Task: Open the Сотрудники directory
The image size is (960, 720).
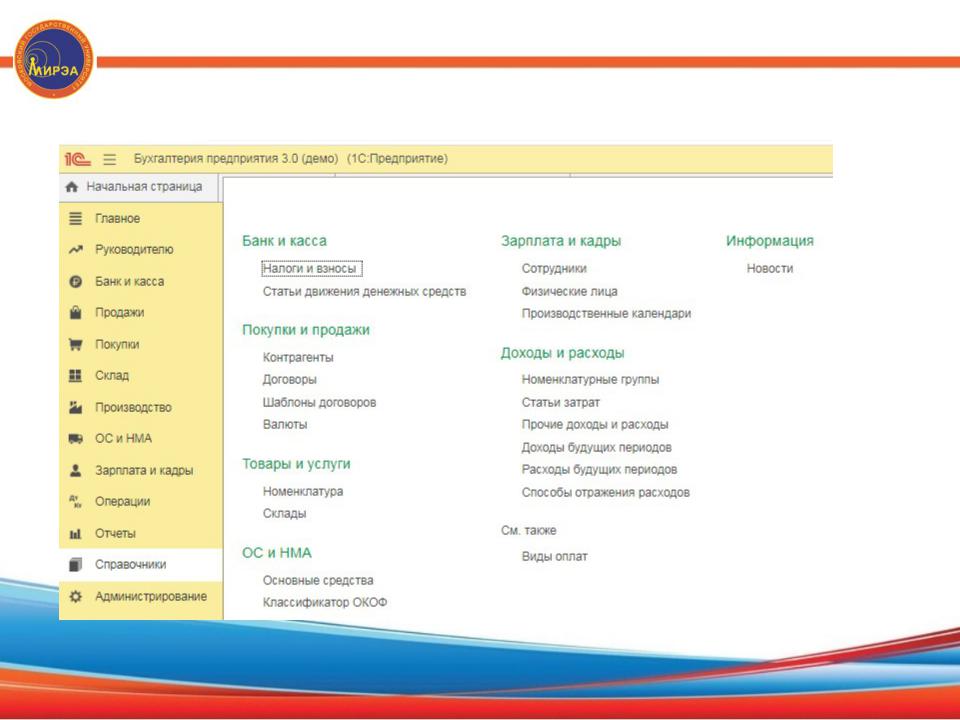Action: click(554, 269)
